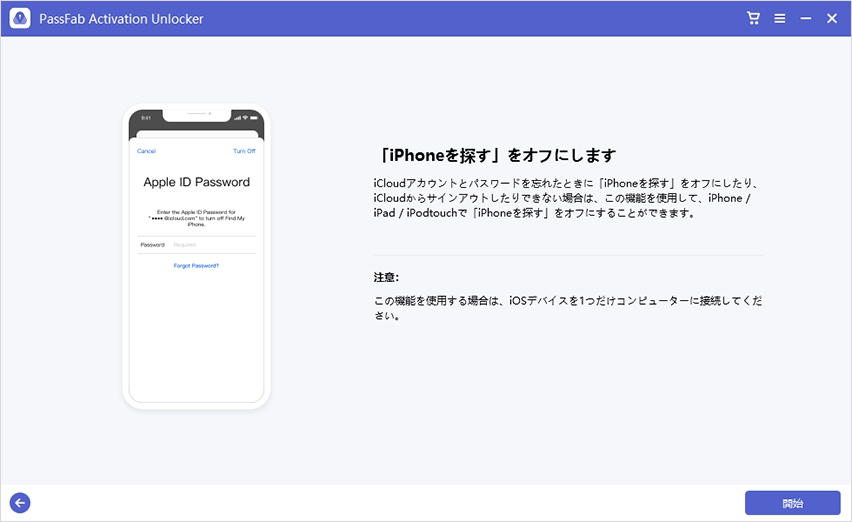
Task: Click the PassFab app logo icon
Action: [20, 18]
